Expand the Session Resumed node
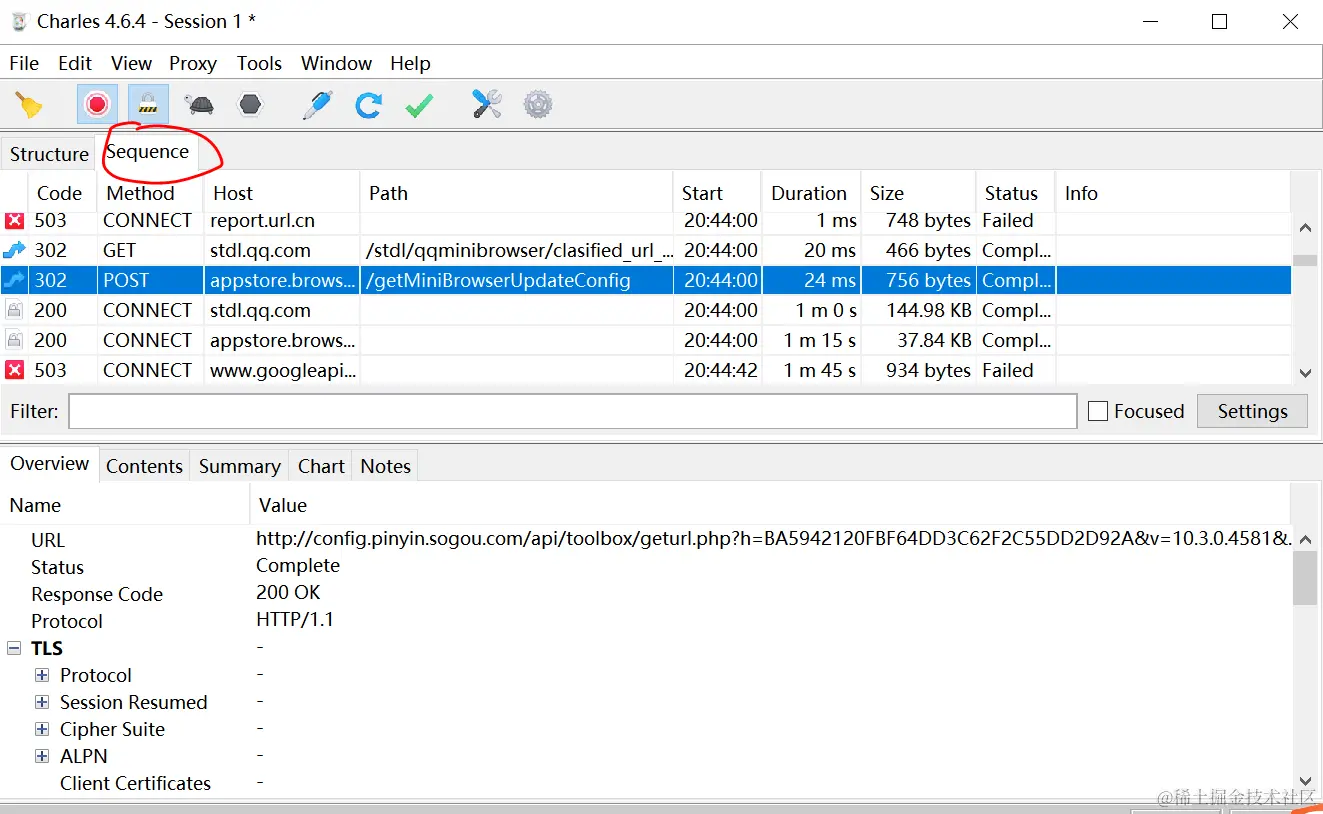This screenshot has height=814, width=1323. pos(42,703)
